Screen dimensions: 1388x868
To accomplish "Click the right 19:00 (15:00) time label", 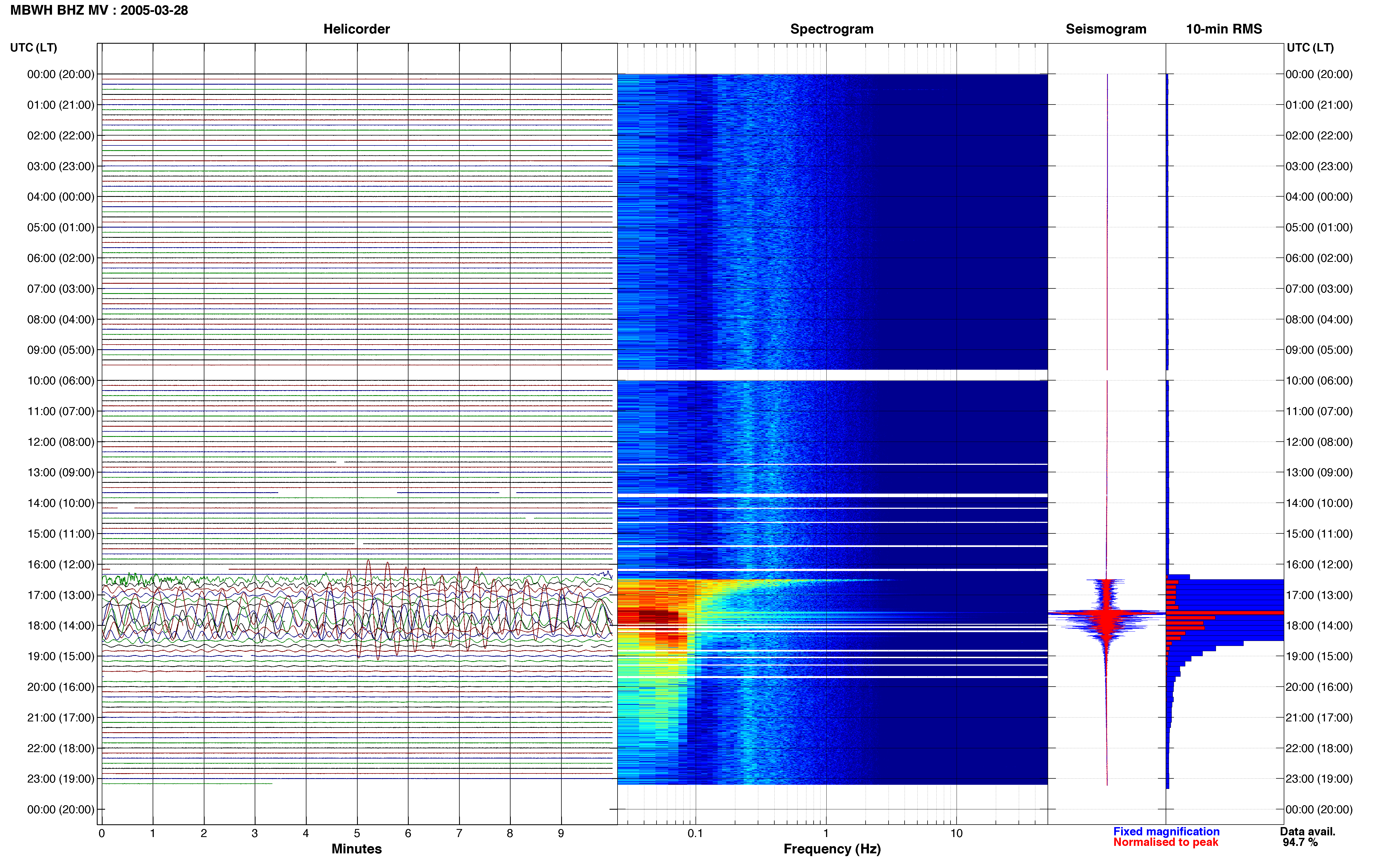I will coord(1319,656).
